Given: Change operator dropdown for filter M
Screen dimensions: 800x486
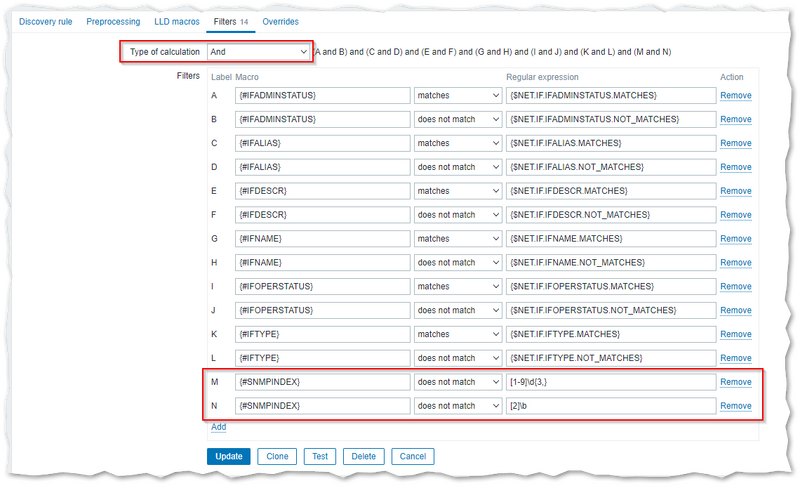Looking at the screenshot, I should (458, 382).
